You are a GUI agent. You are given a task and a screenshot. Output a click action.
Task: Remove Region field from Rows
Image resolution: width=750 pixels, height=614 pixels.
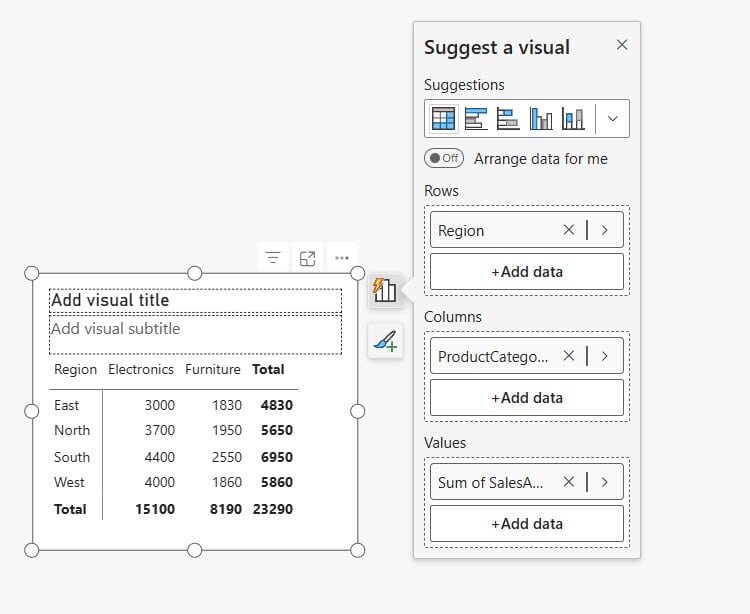click(568, 230)
